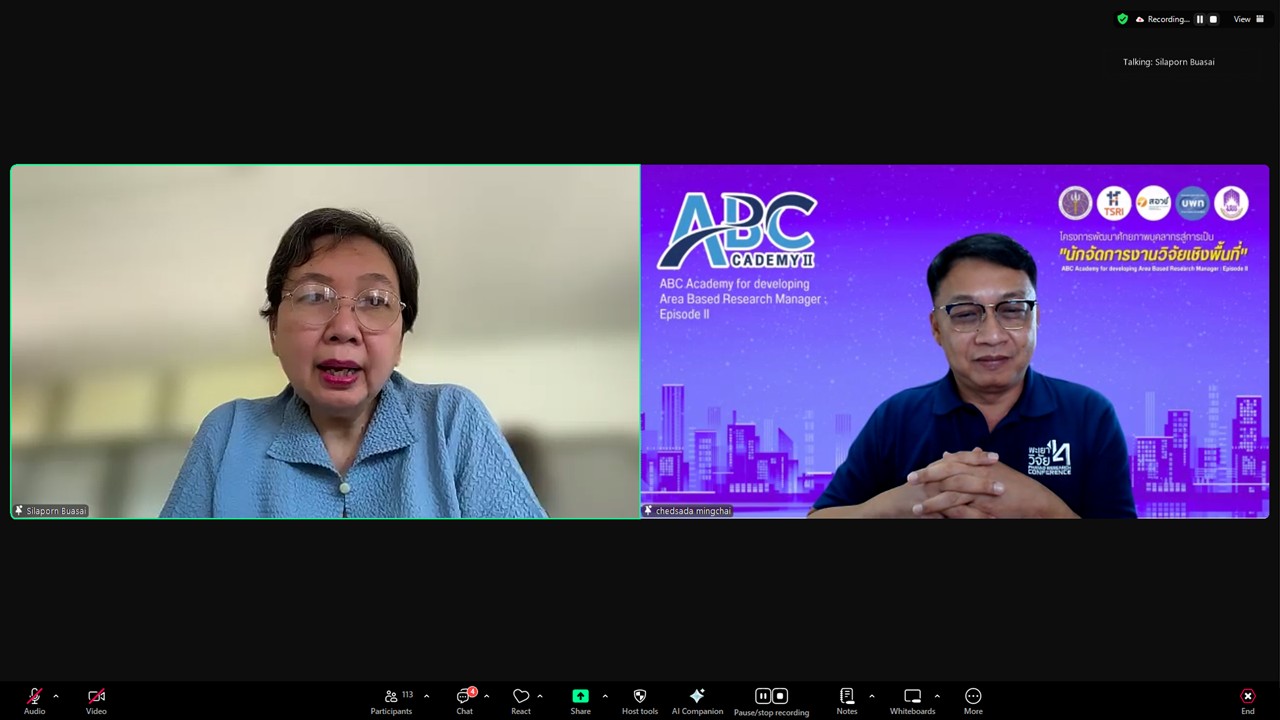The width and height of the screenshot is (1280, 720).
Task: Select chedsada mingchai's video tile
Action: 955,341
